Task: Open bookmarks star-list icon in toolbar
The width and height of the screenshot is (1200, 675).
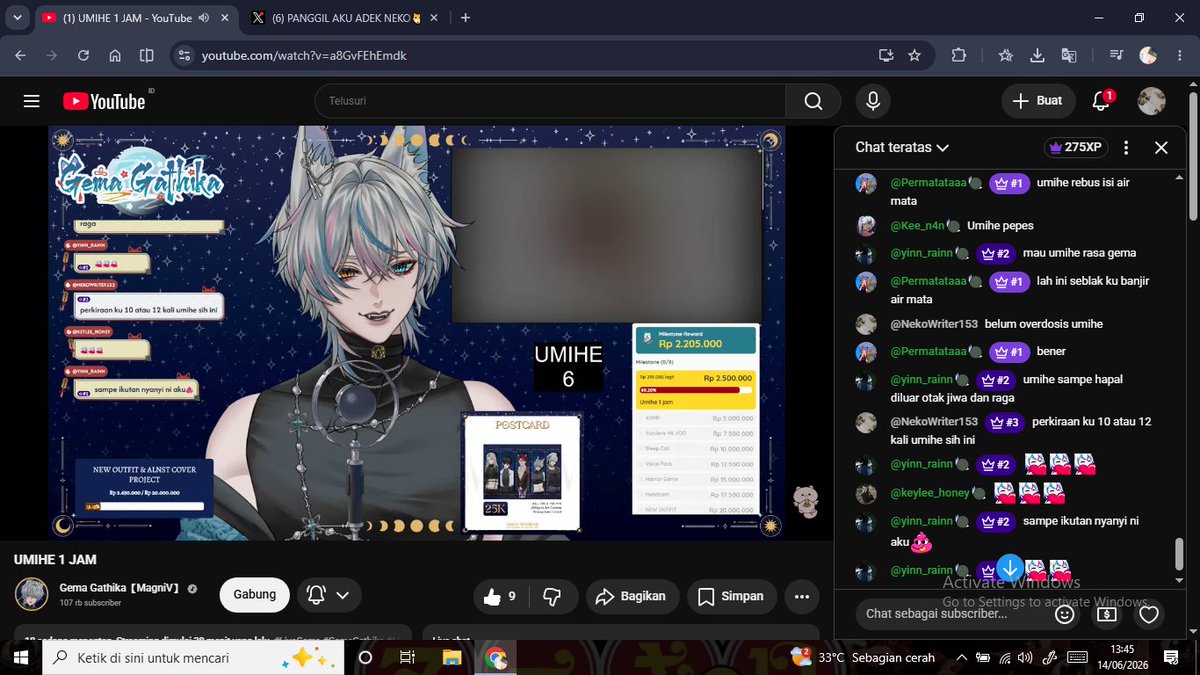Action: pyautogui.click(x=1006, y=55)
